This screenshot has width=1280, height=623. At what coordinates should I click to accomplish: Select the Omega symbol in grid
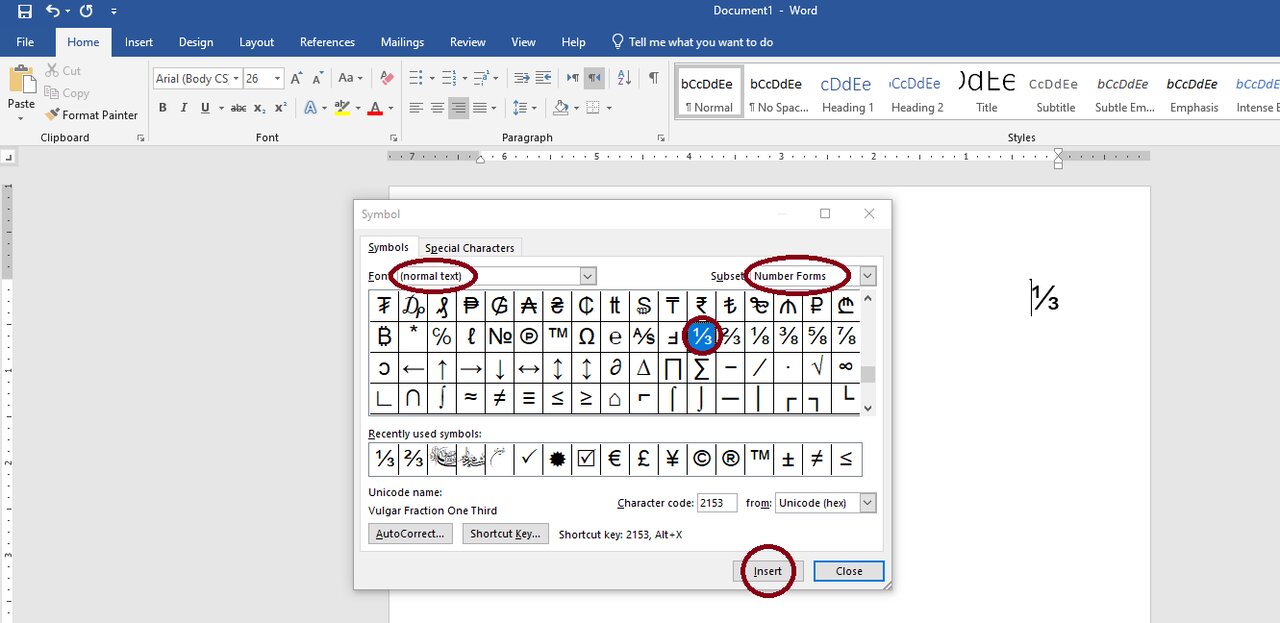click(586, 337)
